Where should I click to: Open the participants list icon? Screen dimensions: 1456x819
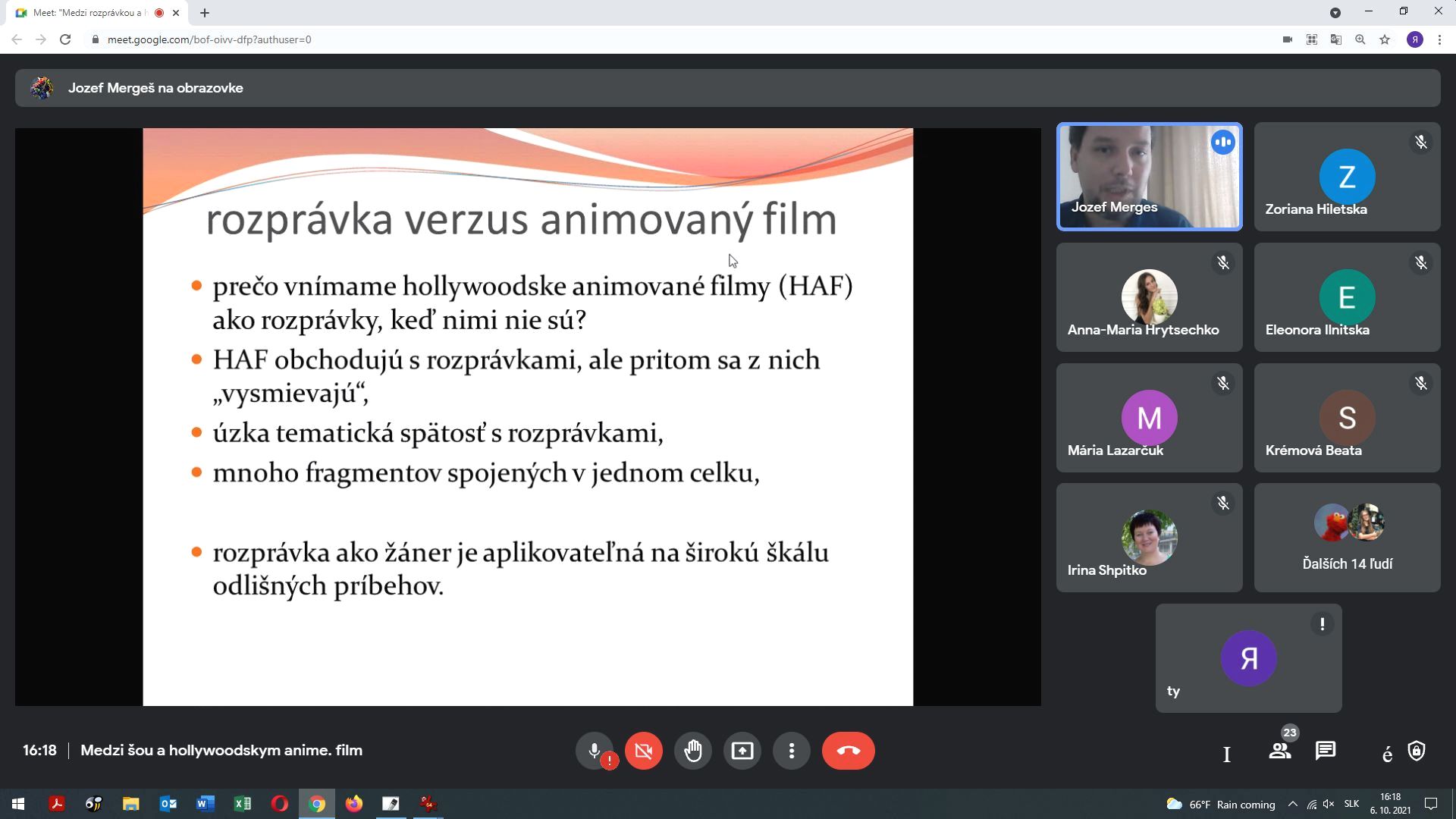pos(1280,751)
